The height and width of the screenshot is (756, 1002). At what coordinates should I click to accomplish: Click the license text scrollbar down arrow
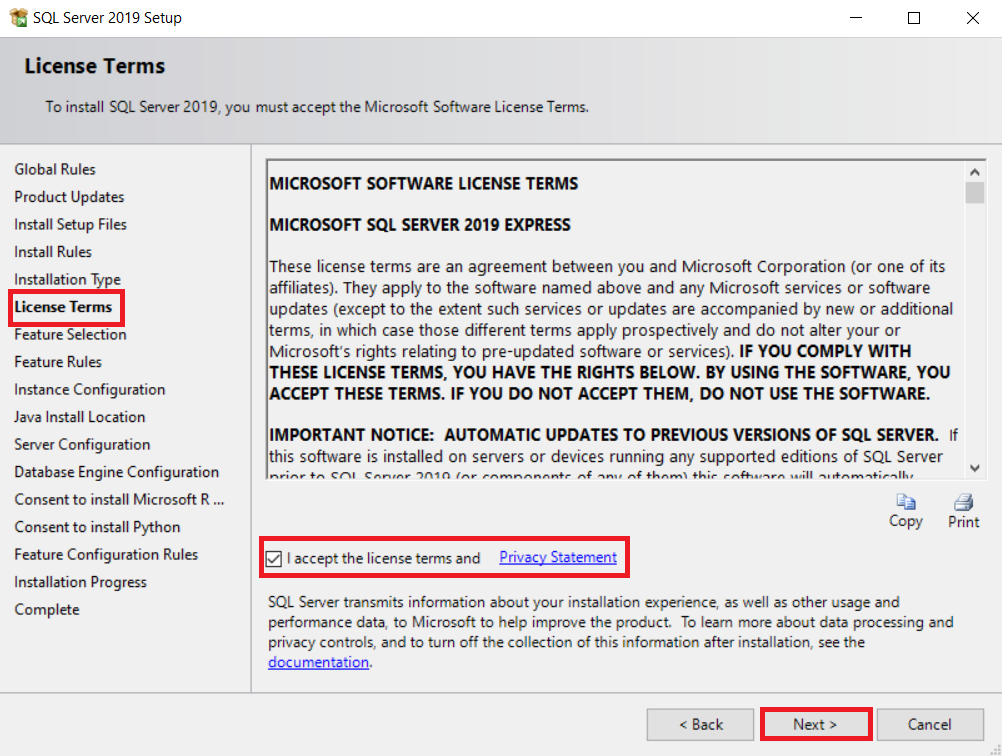[975, 468]
